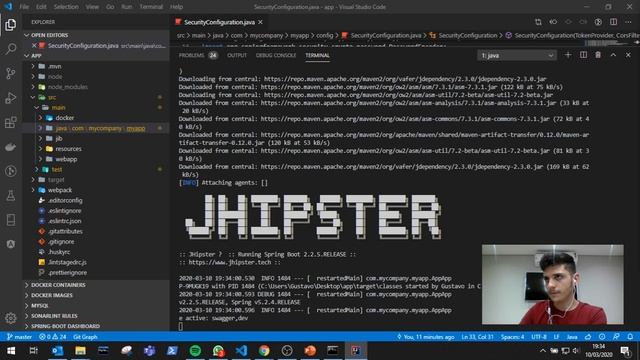This screenshot has width=640, height=360.
Task: Open the File menu
Action: tap(24, 7)
